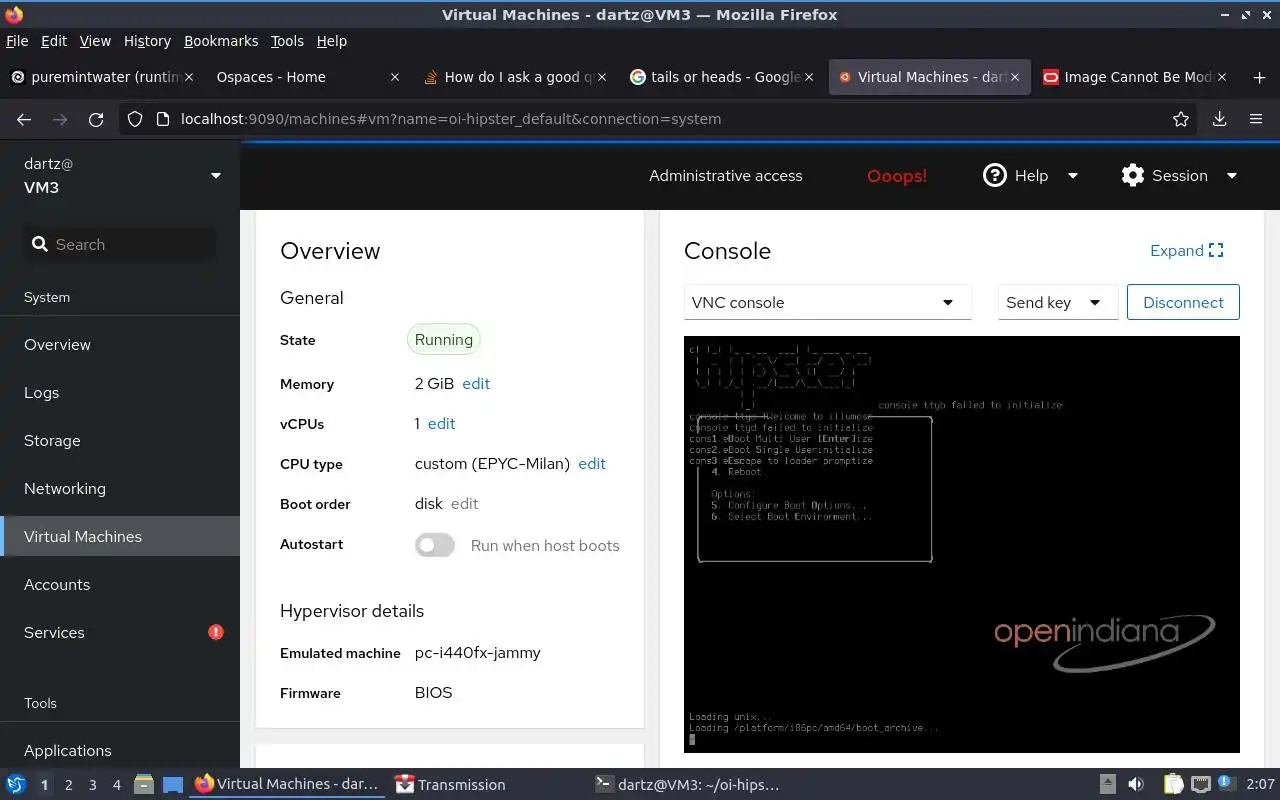Click the shield tracking protection icon
Image resolution: width=1280 pixels, height=800 pixels.
(x=135, y=119)
